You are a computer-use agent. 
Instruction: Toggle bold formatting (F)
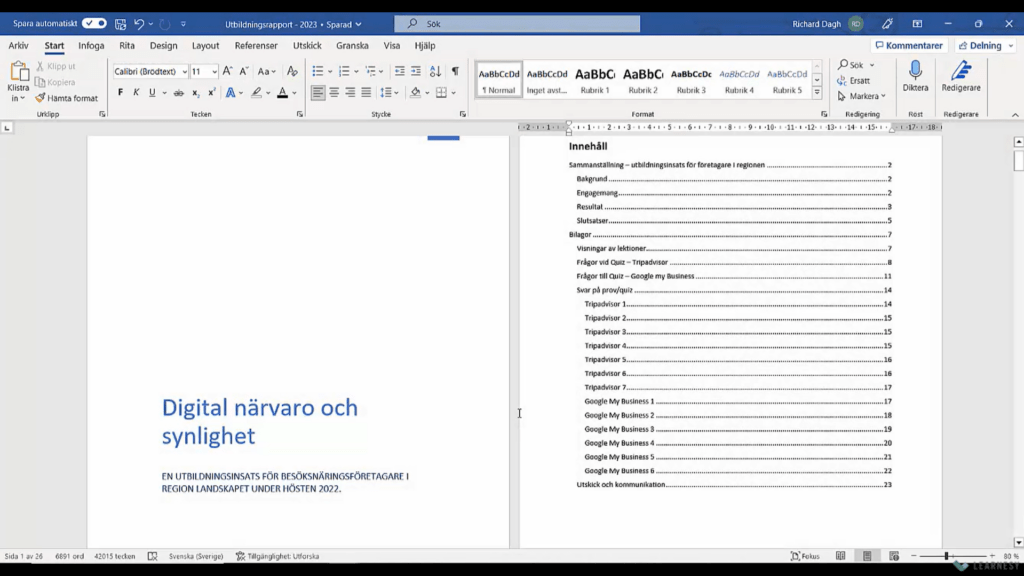(120, 93)
